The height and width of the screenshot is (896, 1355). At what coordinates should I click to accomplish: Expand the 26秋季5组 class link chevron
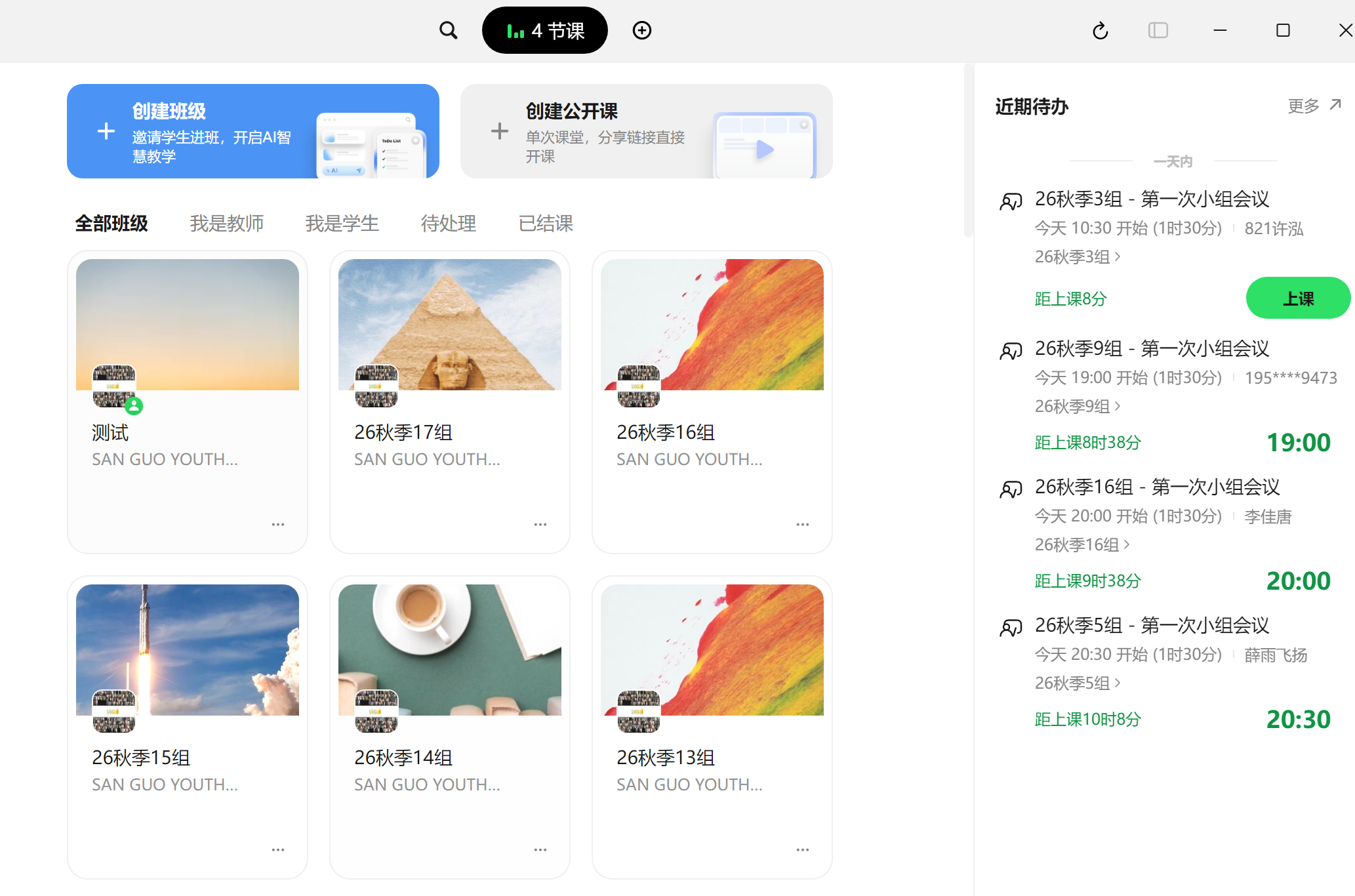coord(1118,683)
